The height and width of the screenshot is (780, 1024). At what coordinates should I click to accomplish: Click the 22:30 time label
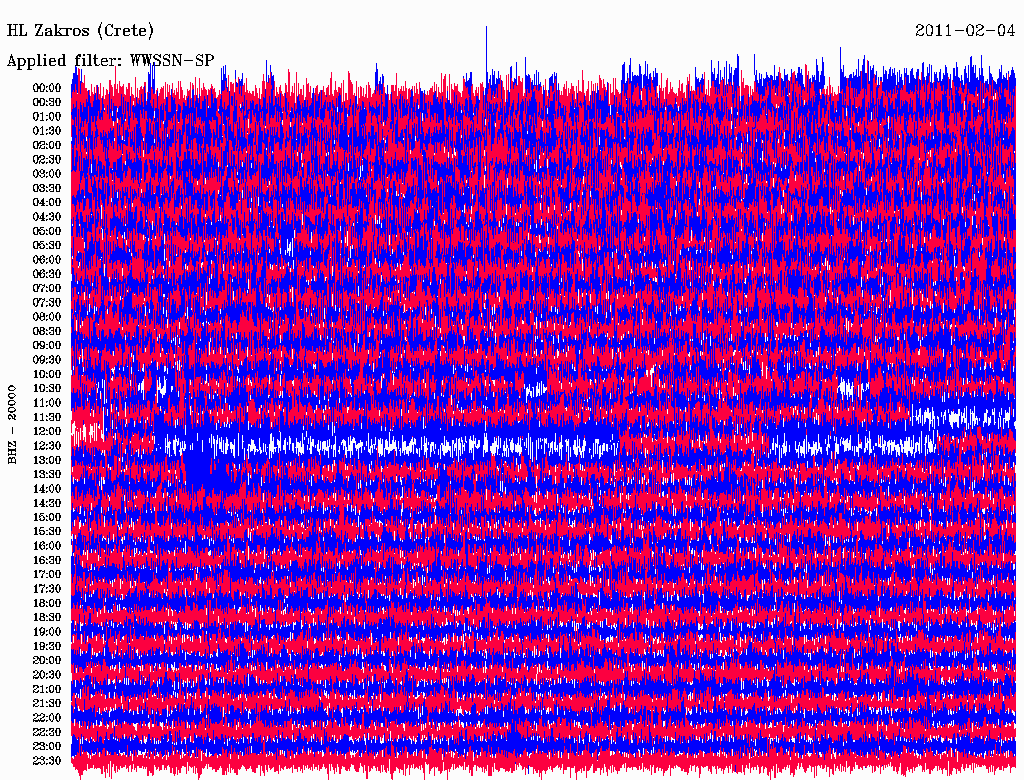[x=47, y=732]
